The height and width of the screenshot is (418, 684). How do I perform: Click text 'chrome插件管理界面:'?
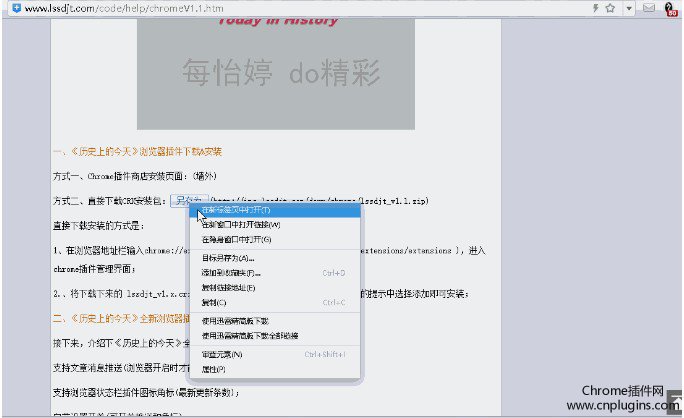pyautogui.click(x=94, y=269)
